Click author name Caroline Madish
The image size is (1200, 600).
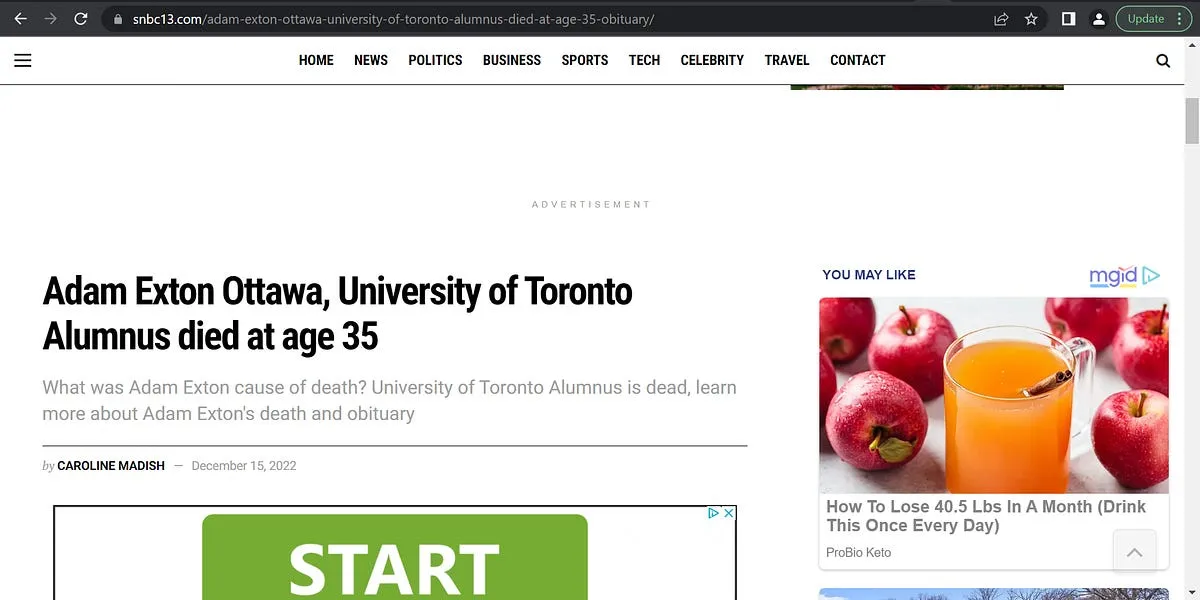[x=111, y=466]
